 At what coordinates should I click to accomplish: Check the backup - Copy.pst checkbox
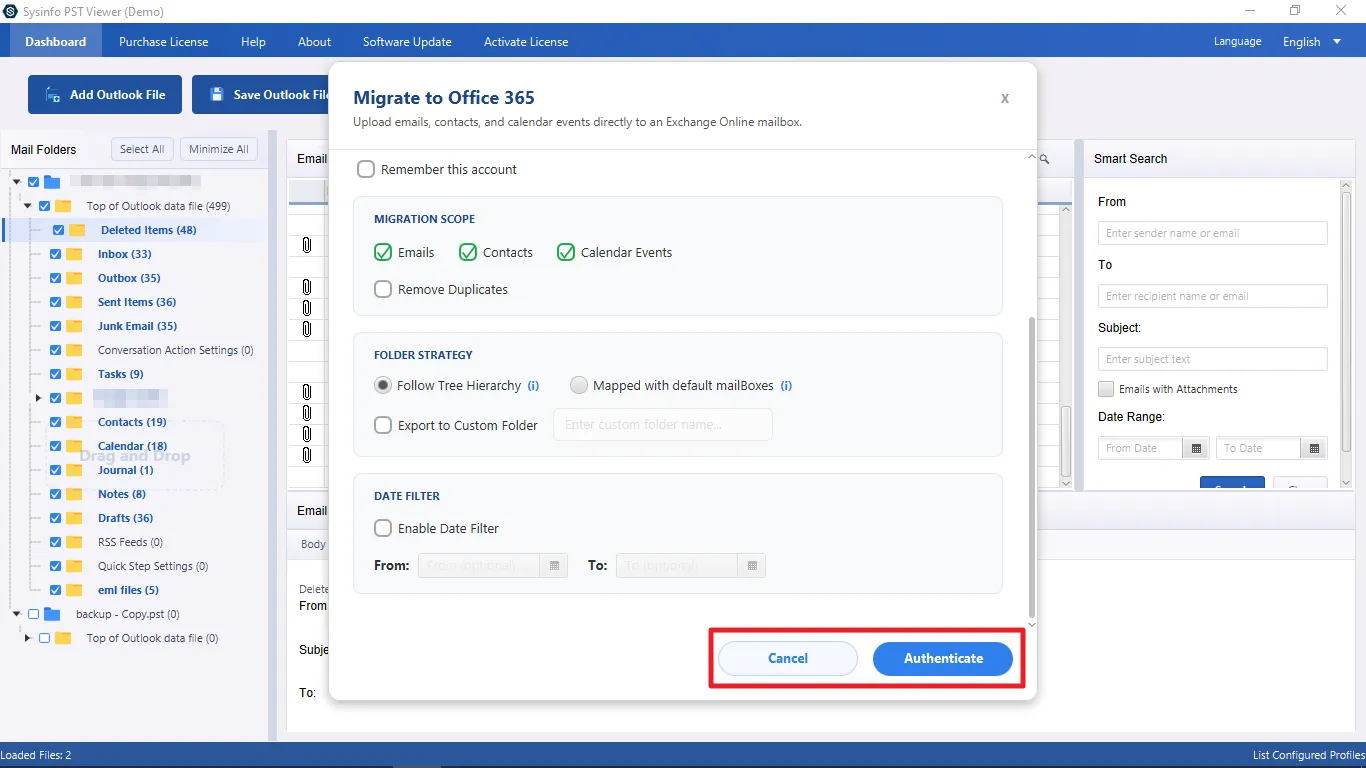[x=34, y=614]
